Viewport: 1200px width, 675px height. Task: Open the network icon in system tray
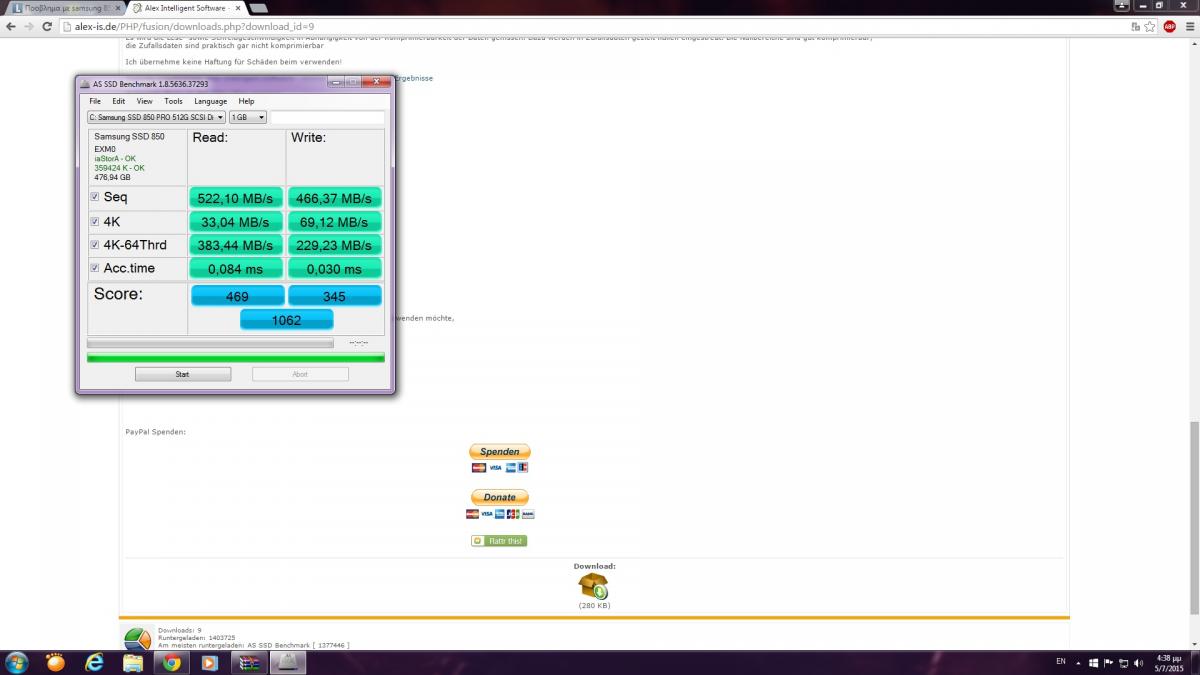pyautogui.click(x=1124, y=662)
